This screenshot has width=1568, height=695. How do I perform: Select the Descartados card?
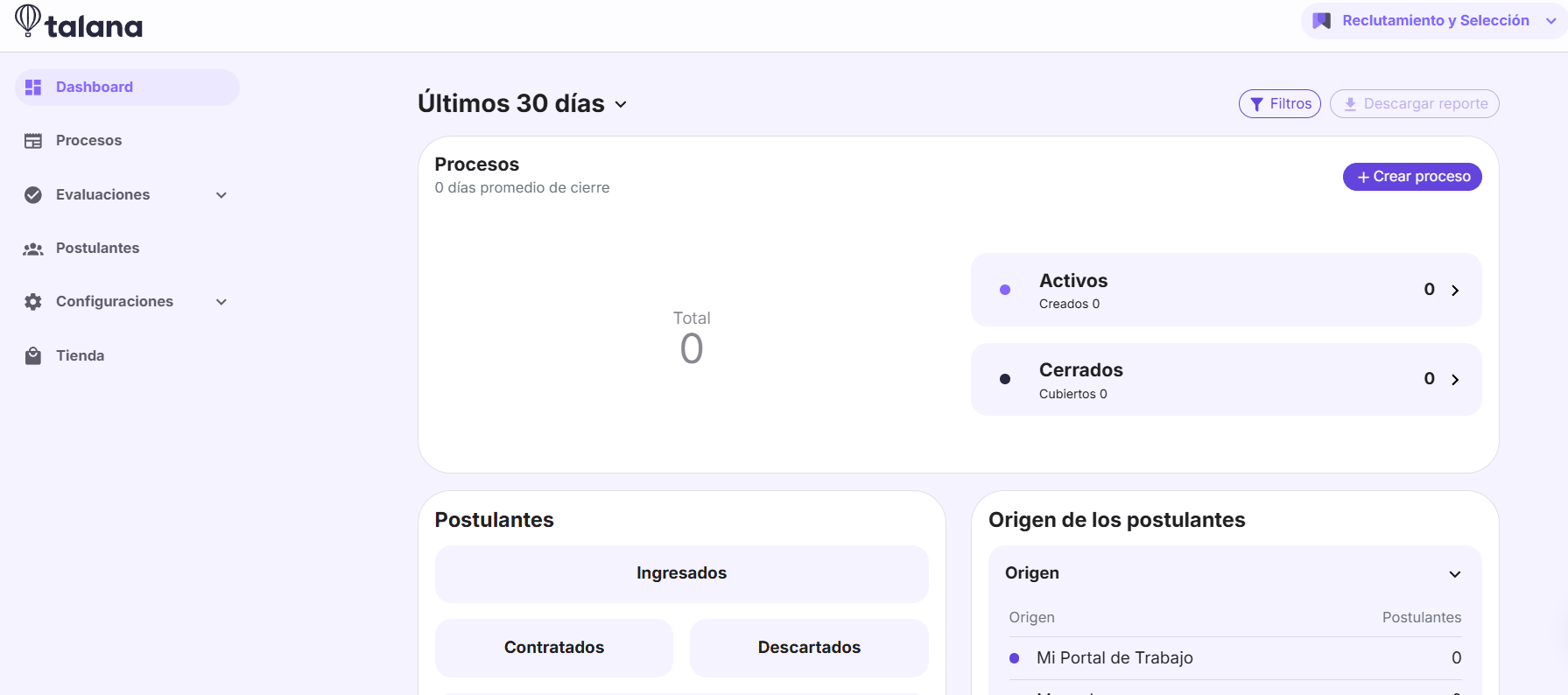pyautogui.click(x=809, y=648)
